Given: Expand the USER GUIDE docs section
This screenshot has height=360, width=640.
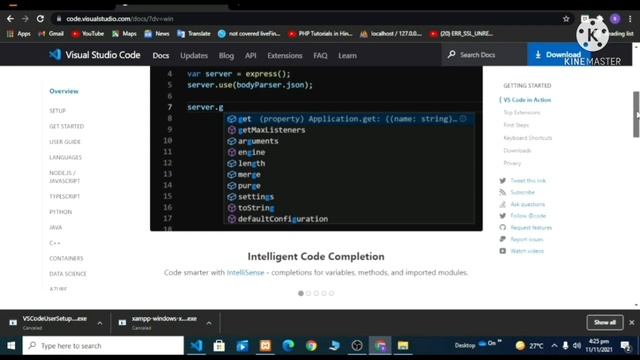Looking at the screenshot, I should (65, 142).
